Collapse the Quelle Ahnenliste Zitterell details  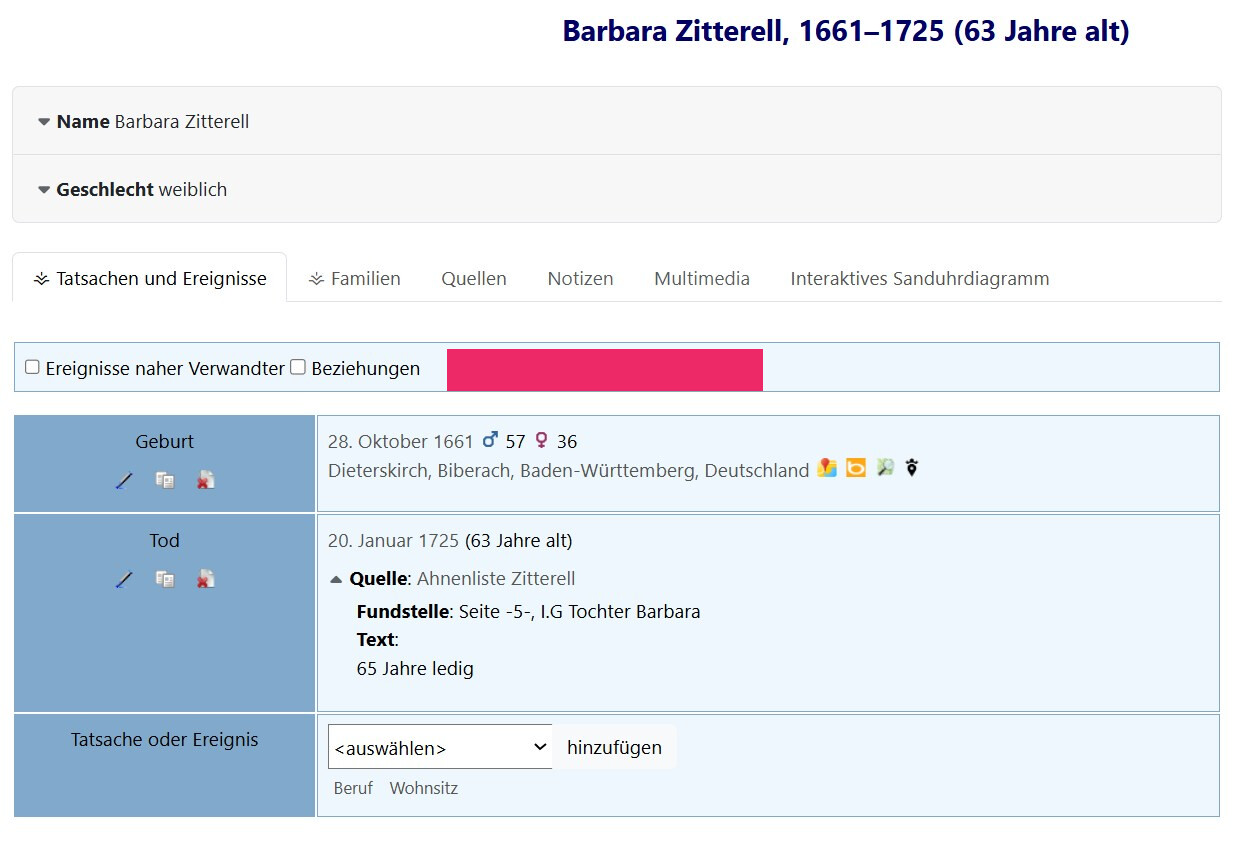tap(337, 579)
